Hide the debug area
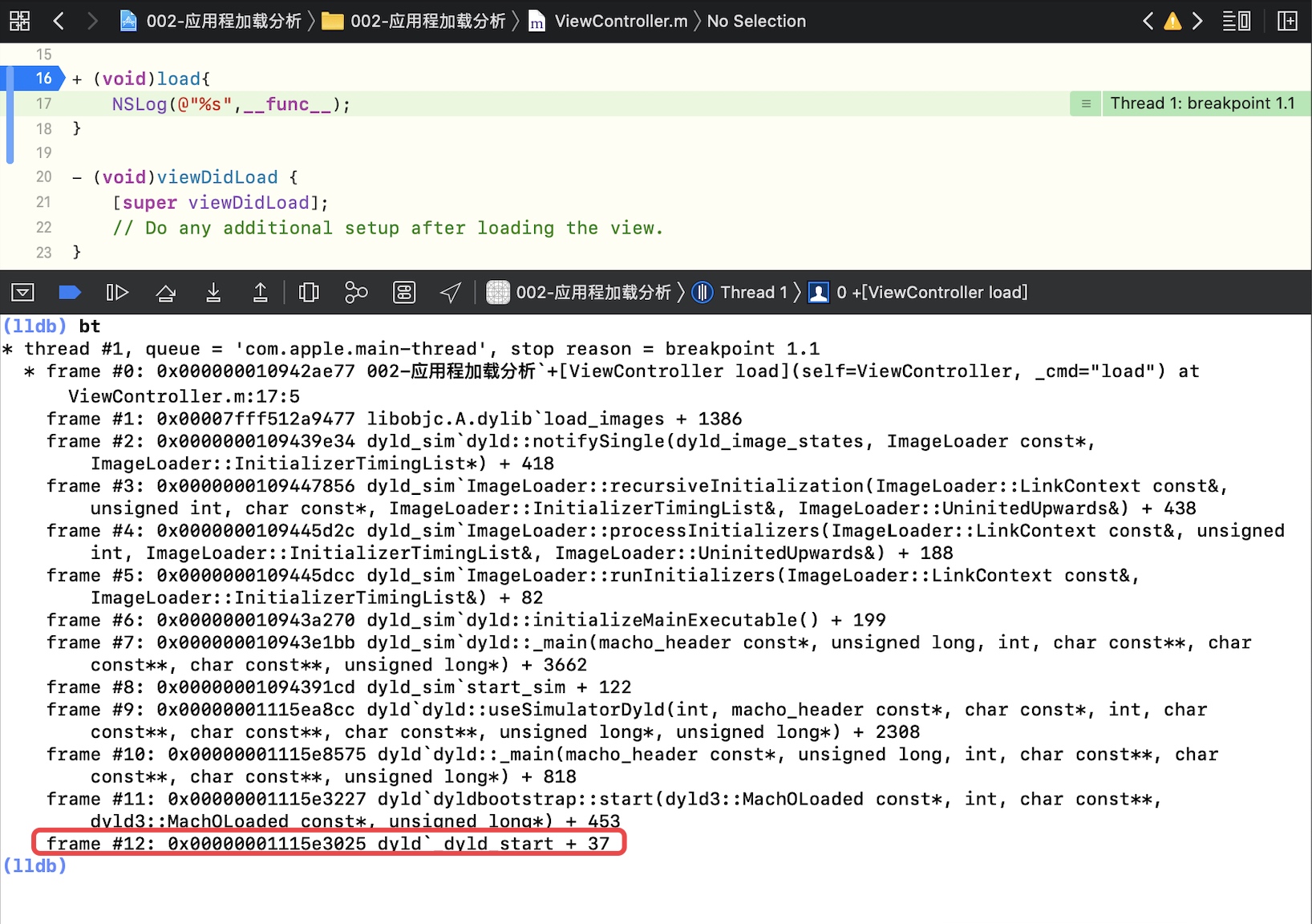 point(22,292)
